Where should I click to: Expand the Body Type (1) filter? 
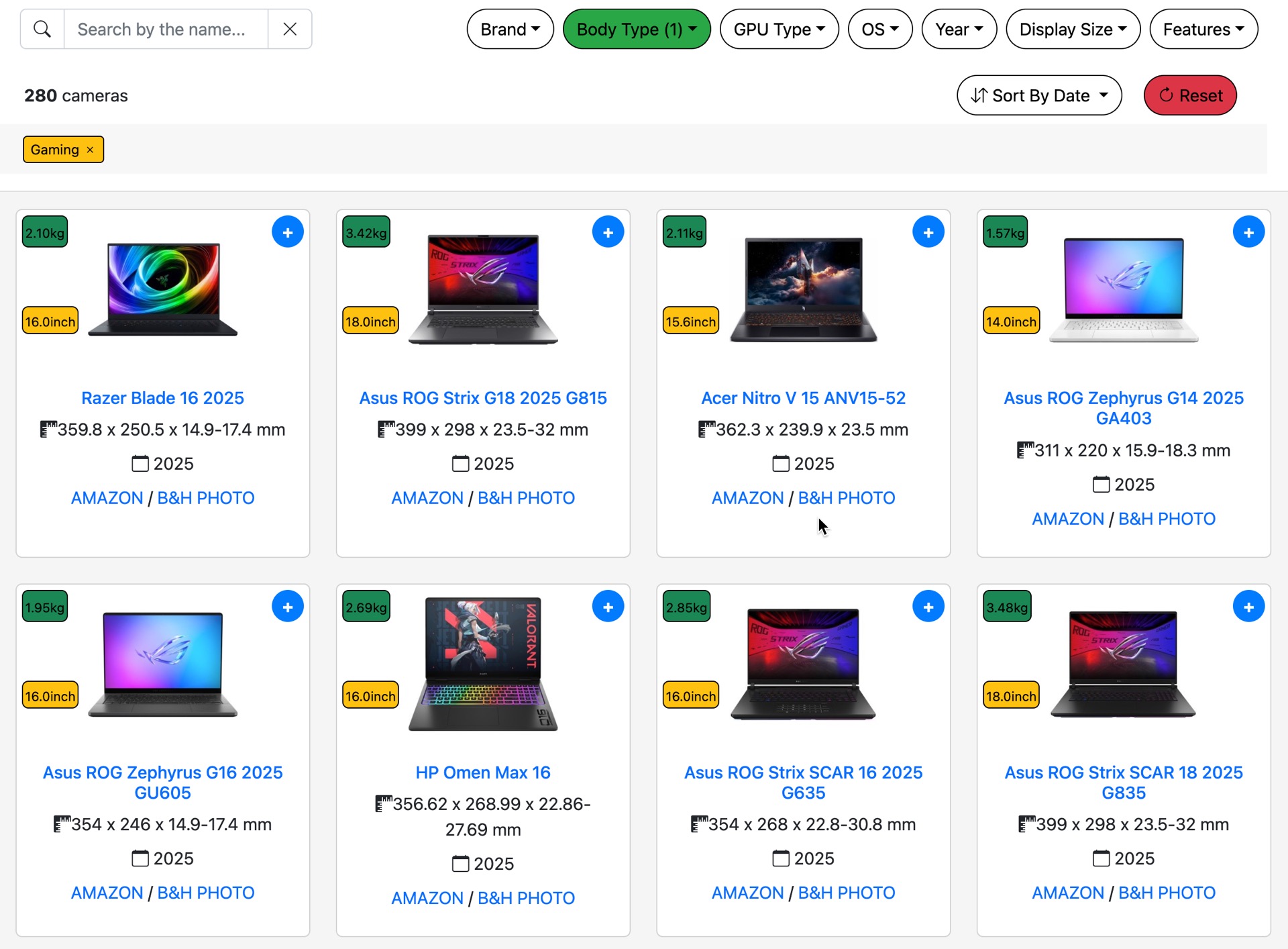pyautogui.click(x=636, y=30)
